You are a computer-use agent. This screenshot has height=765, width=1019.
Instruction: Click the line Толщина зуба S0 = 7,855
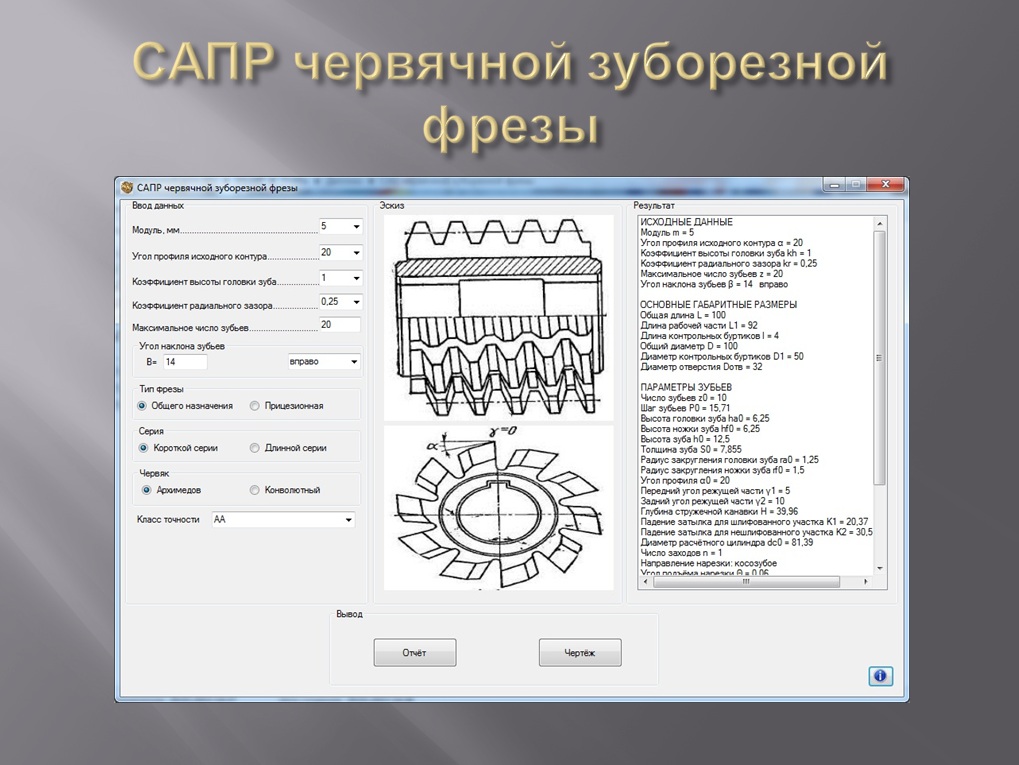pyautogui.click(x=691, y=450)
